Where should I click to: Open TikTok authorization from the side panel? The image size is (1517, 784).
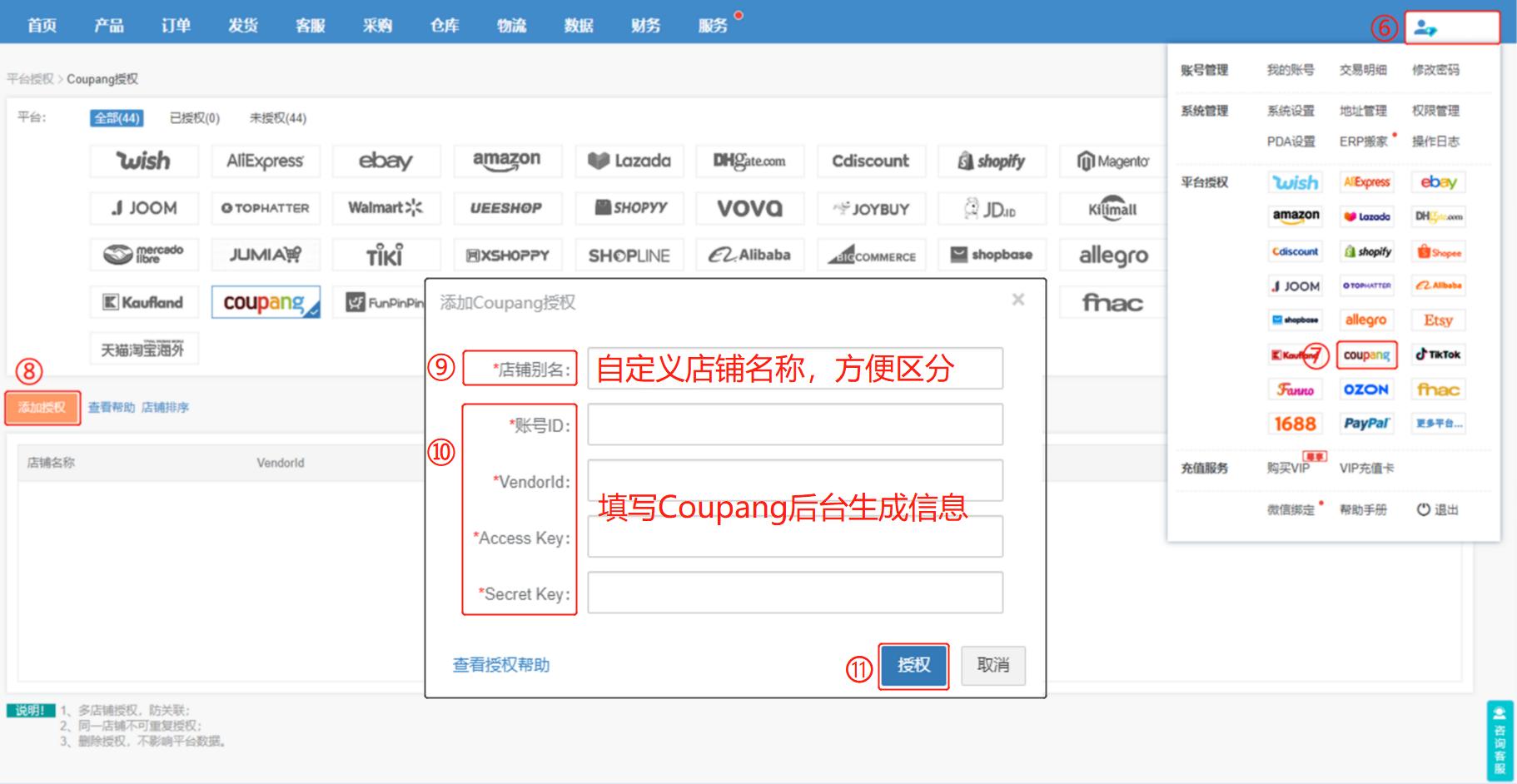(x=1438, y=355)
